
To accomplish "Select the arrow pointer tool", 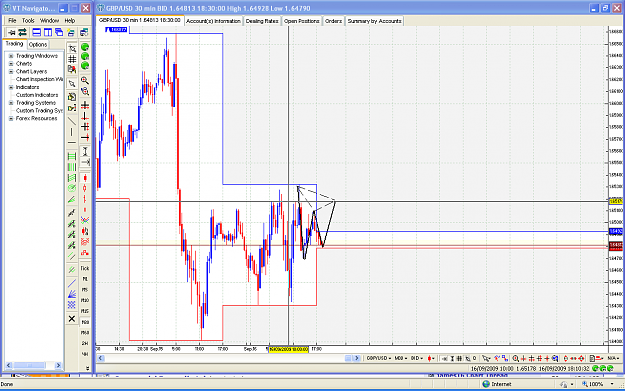I will [x=72, y=84].
